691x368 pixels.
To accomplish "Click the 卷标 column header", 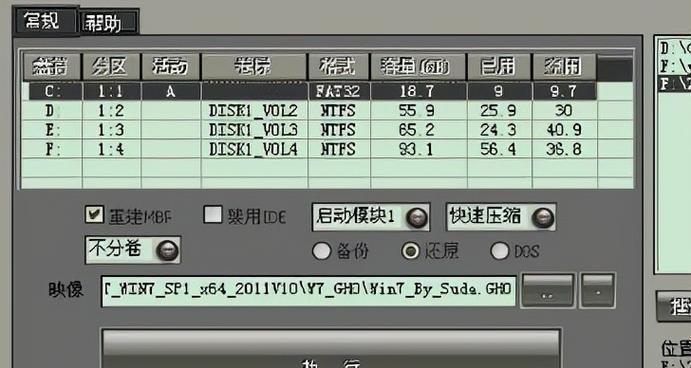I will click(x=254, y=67).
